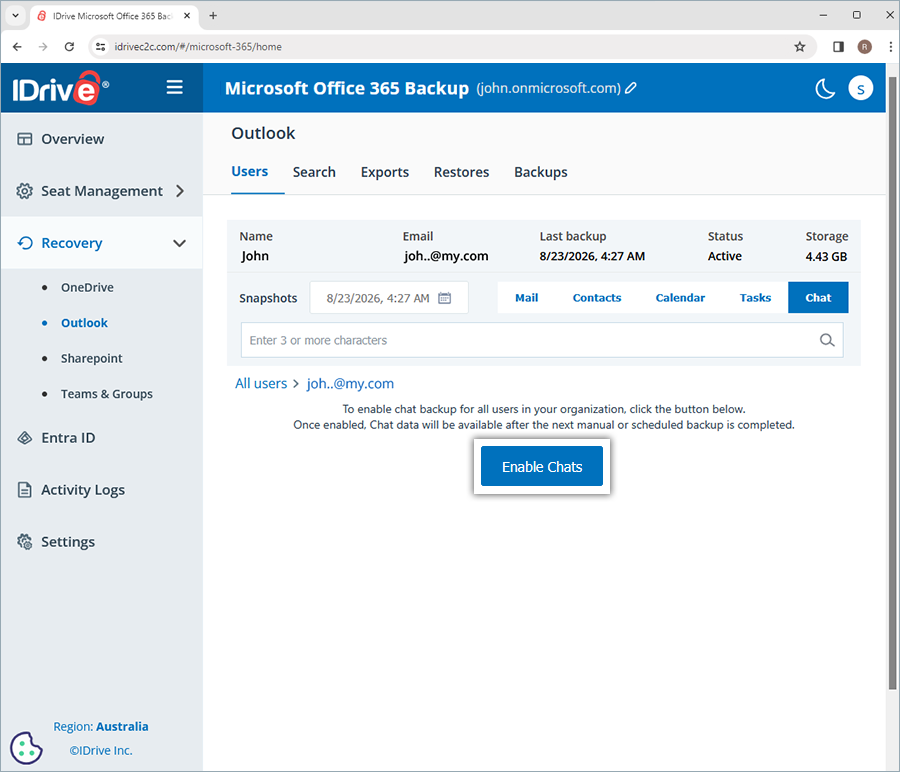Click the Overview icon in sidebar
The height and width of the screenshot is (772, 900).
(25, 139)
